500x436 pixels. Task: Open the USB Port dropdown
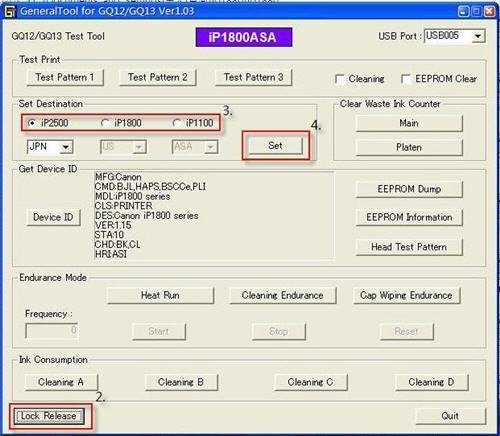(478, 36)
